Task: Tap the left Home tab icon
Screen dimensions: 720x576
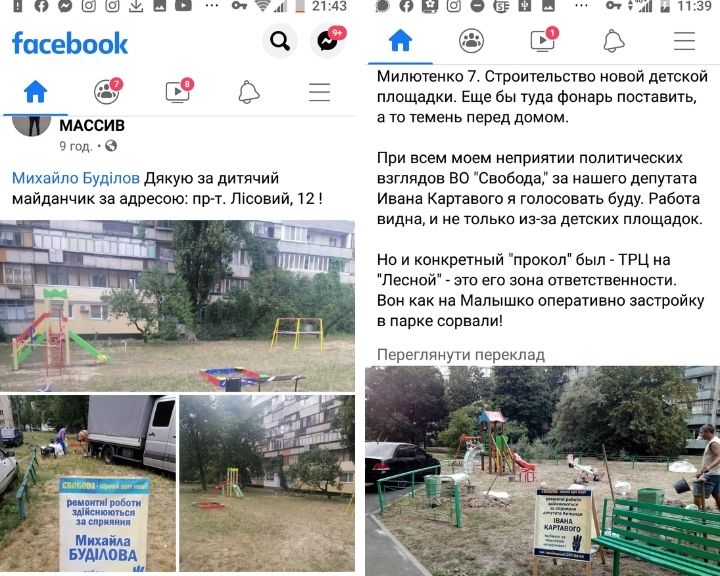Action: tap(35, 91)
